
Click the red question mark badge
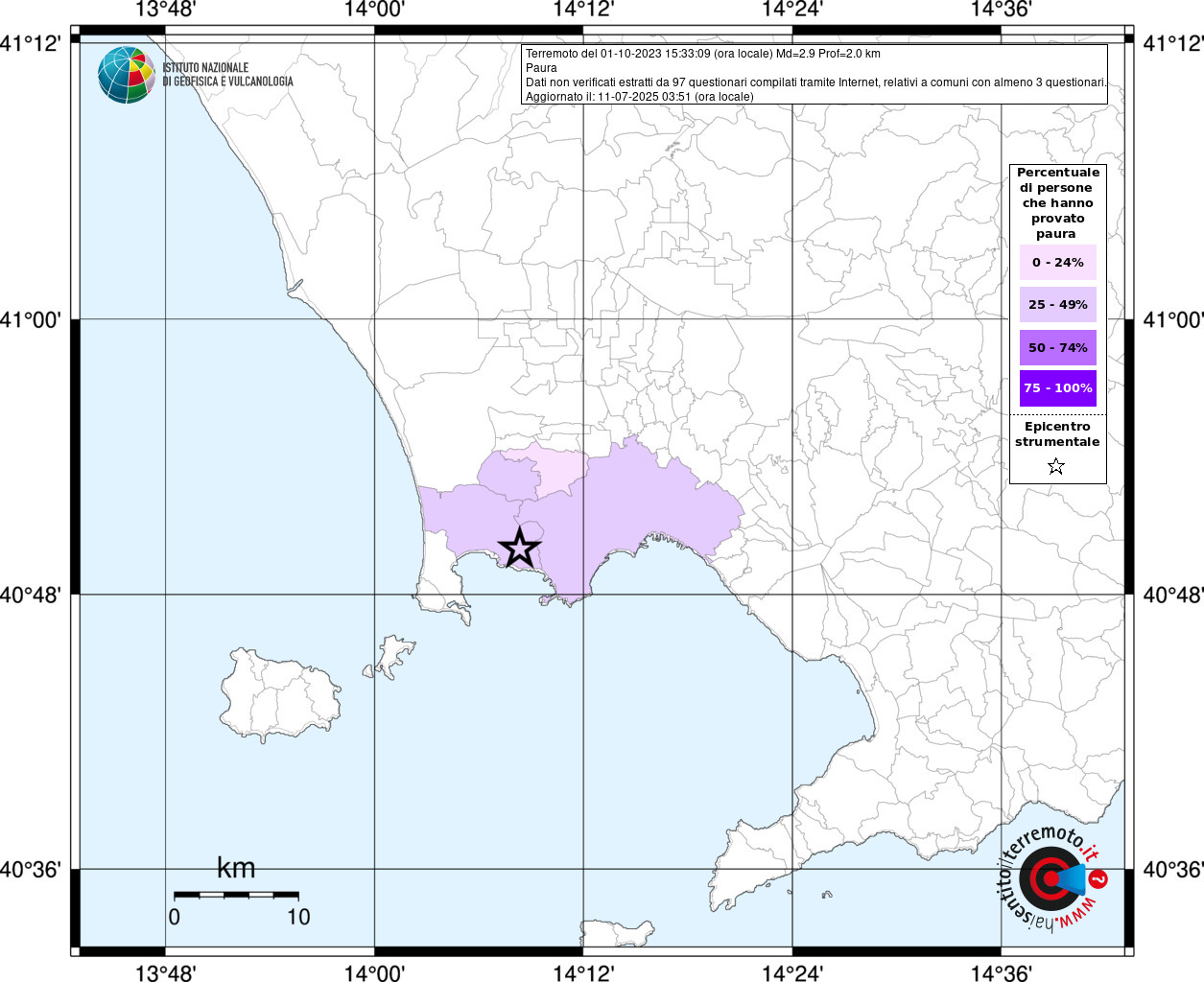(x=1098, y=878)
